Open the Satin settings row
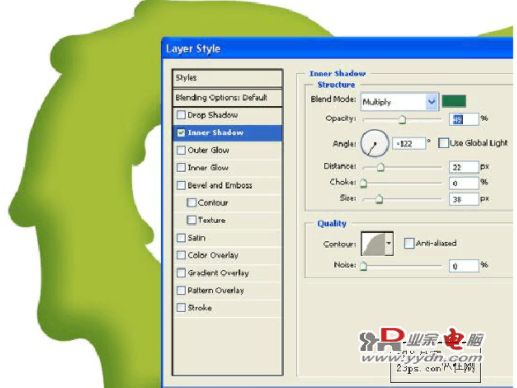 pyautogui.click(x=228, y=238)
